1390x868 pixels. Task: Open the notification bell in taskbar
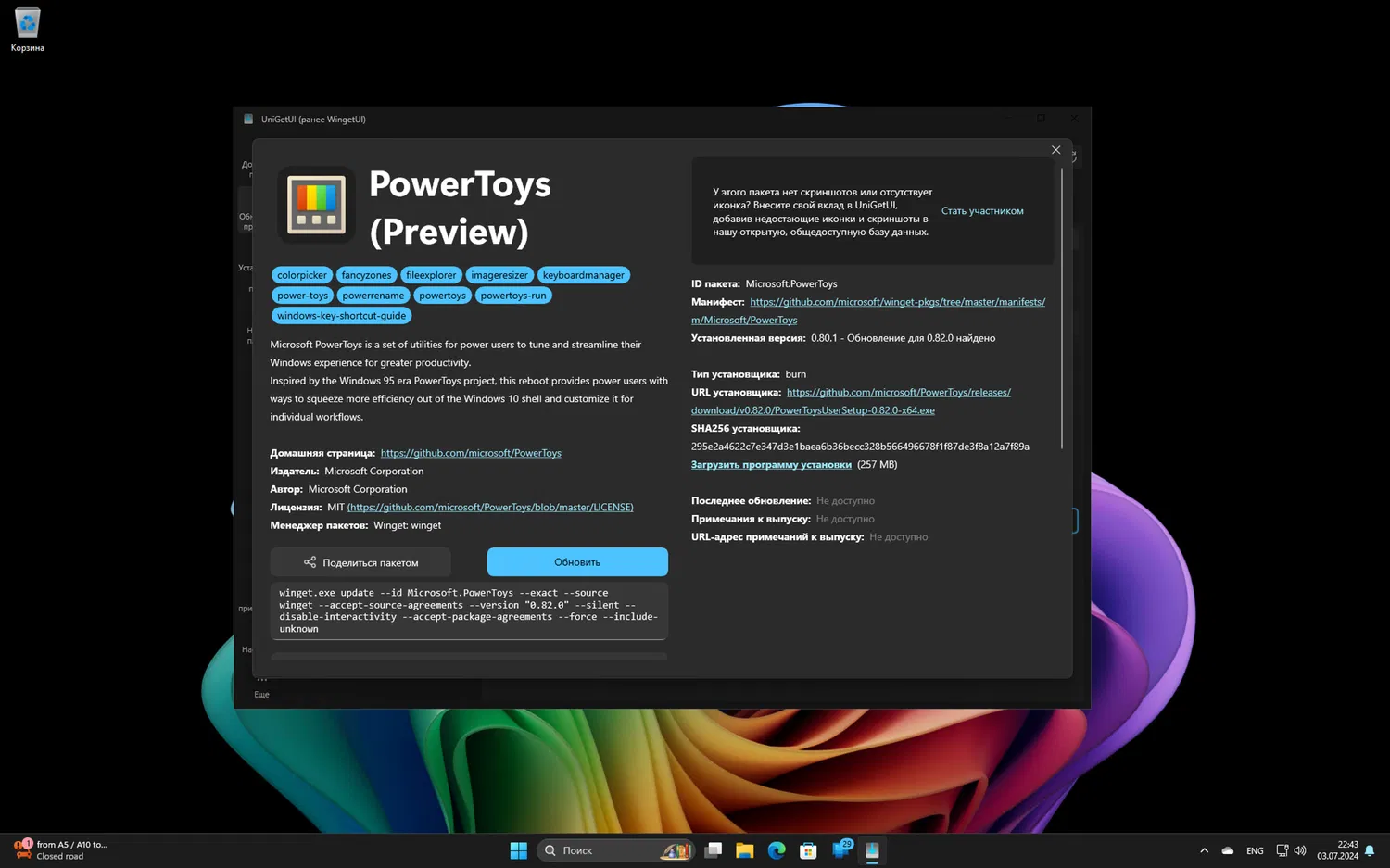1370,850
